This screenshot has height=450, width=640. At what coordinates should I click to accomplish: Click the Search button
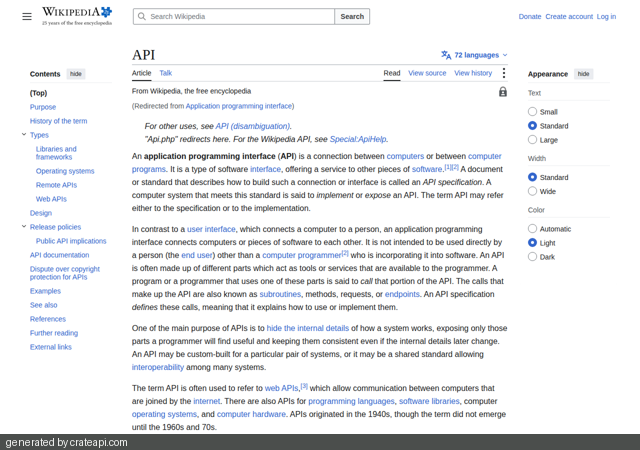click(352, 16)
